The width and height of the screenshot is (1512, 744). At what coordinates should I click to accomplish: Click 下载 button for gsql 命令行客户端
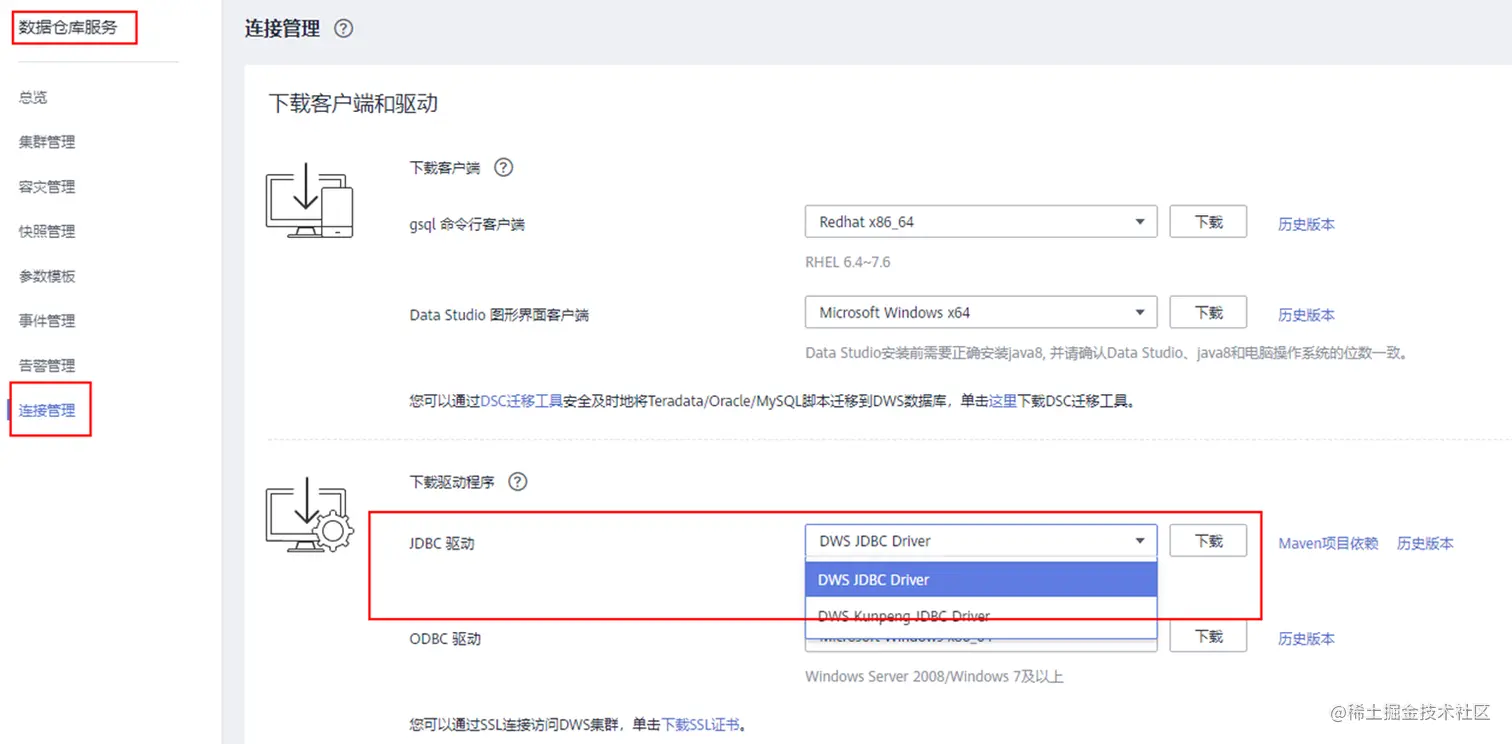coord(1208,222)
